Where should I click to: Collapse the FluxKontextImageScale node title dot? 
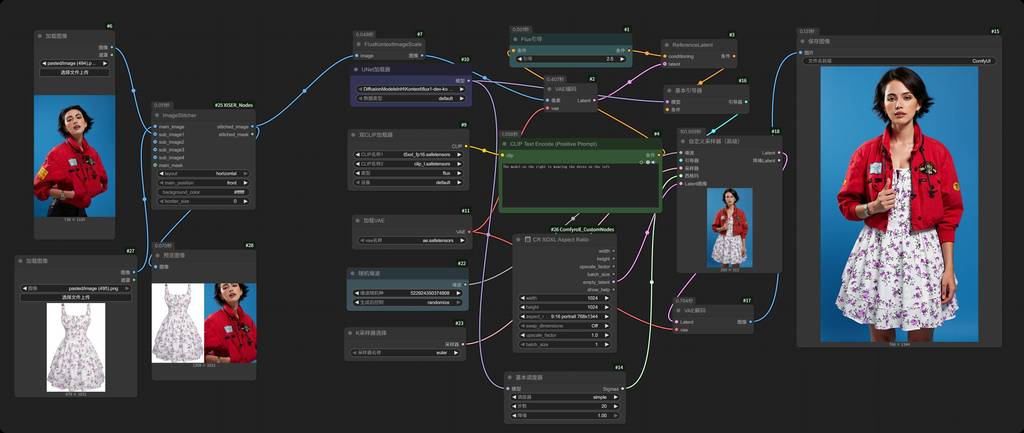pyautogui.click(x=358, y=44)
